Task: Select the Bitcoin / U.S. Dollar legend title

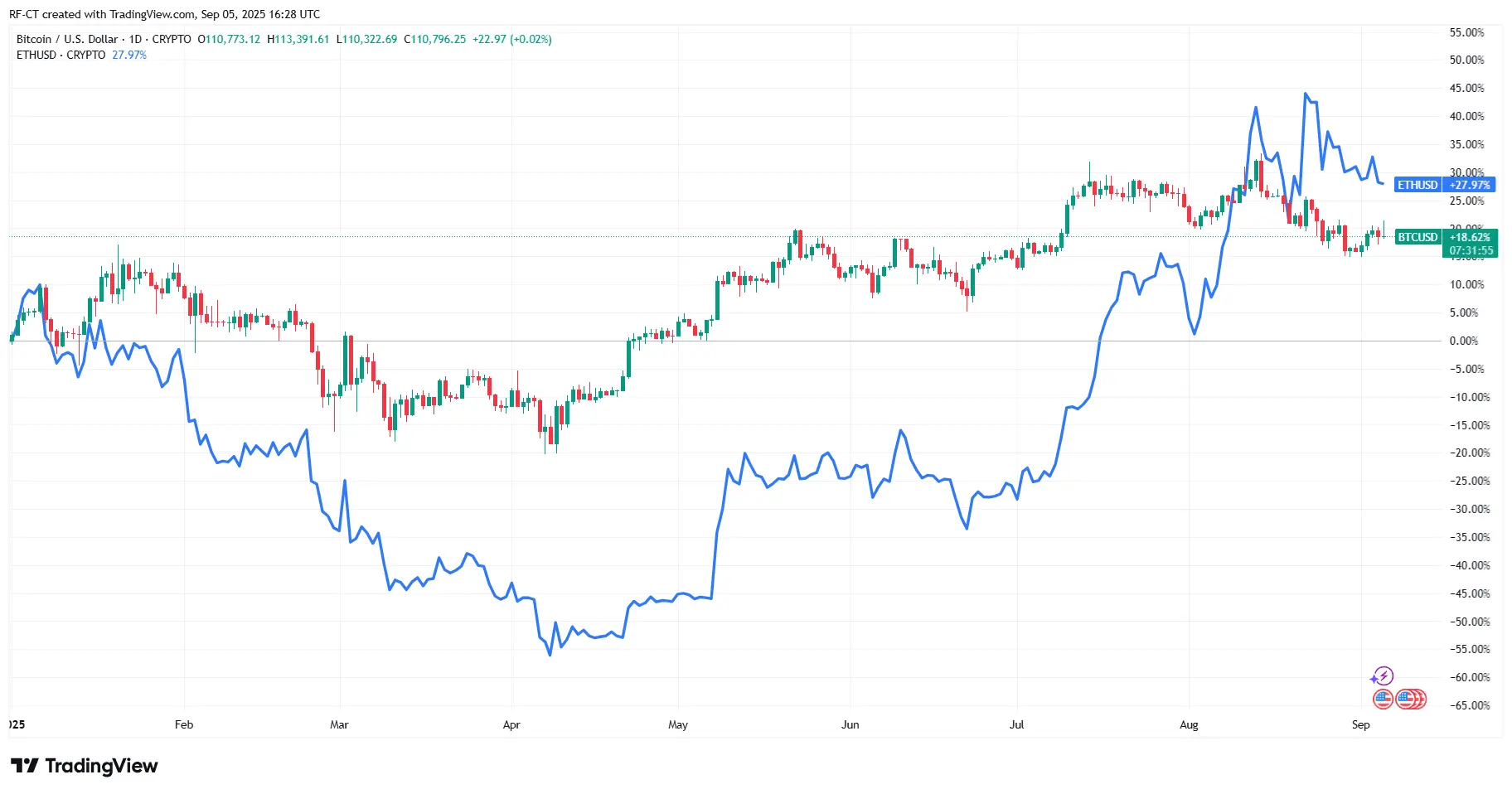Action: click(67, 39)
